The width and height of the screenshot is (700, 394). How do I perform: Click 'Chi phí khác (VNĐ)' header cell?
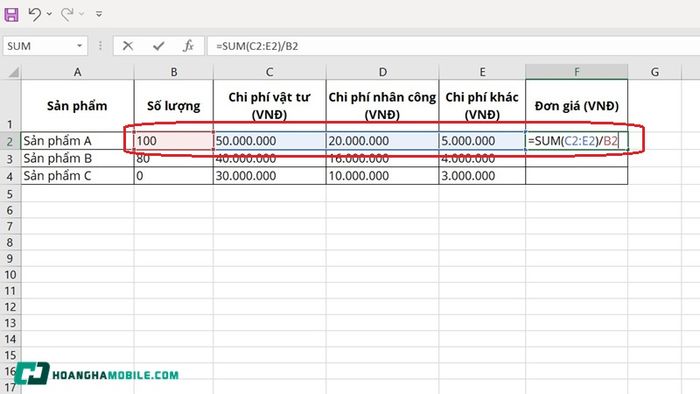(482, 106)
